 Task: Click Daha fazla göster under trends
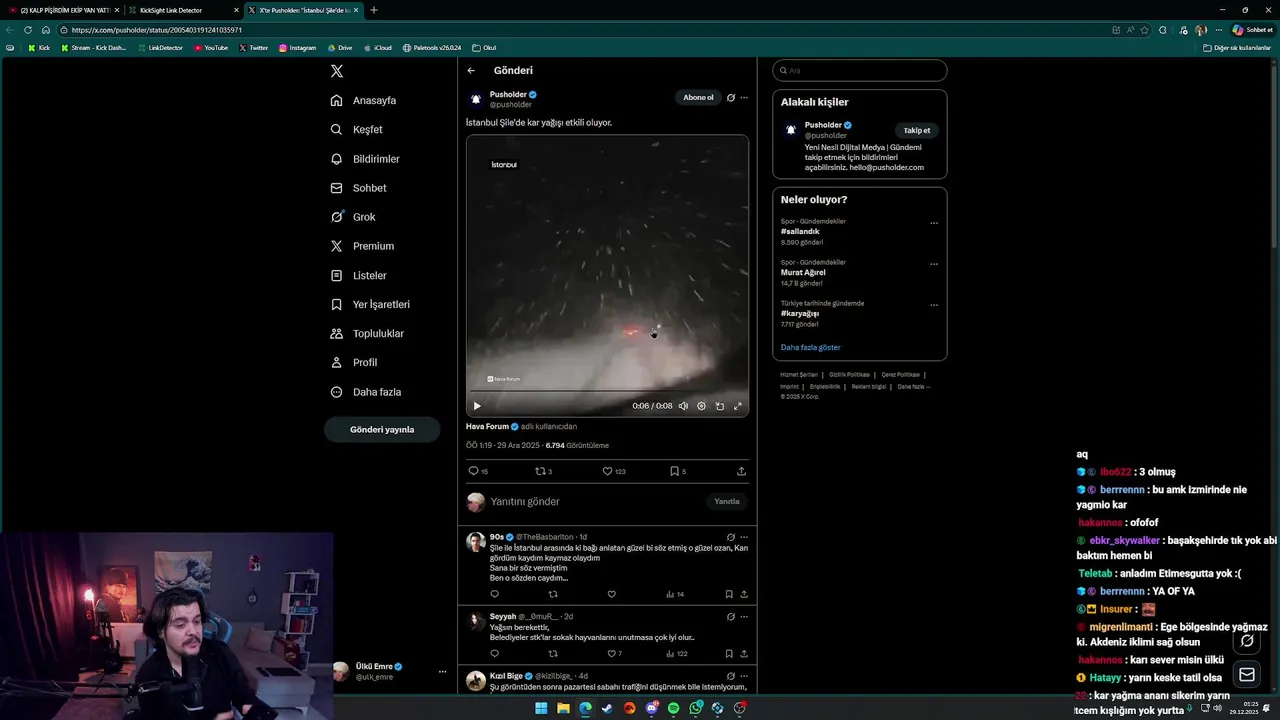tap(811, 348)
